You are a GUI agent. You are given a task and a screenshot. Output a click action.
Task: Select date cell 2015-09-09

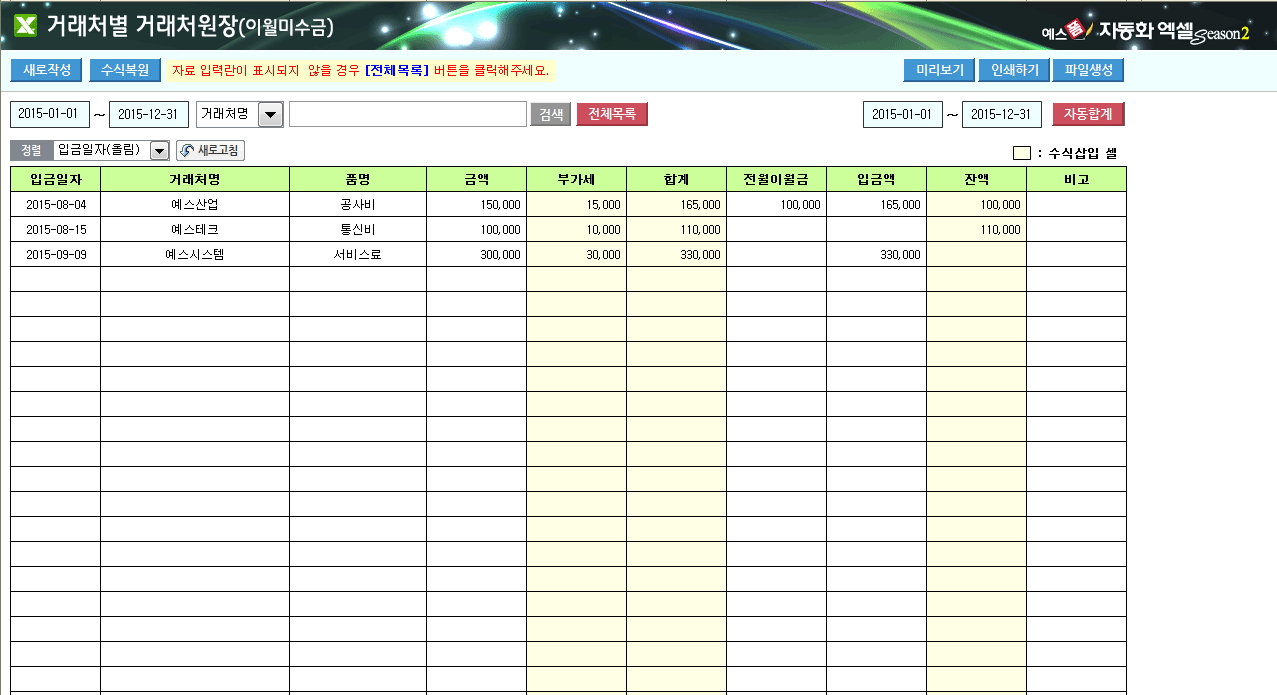[56, 254]
